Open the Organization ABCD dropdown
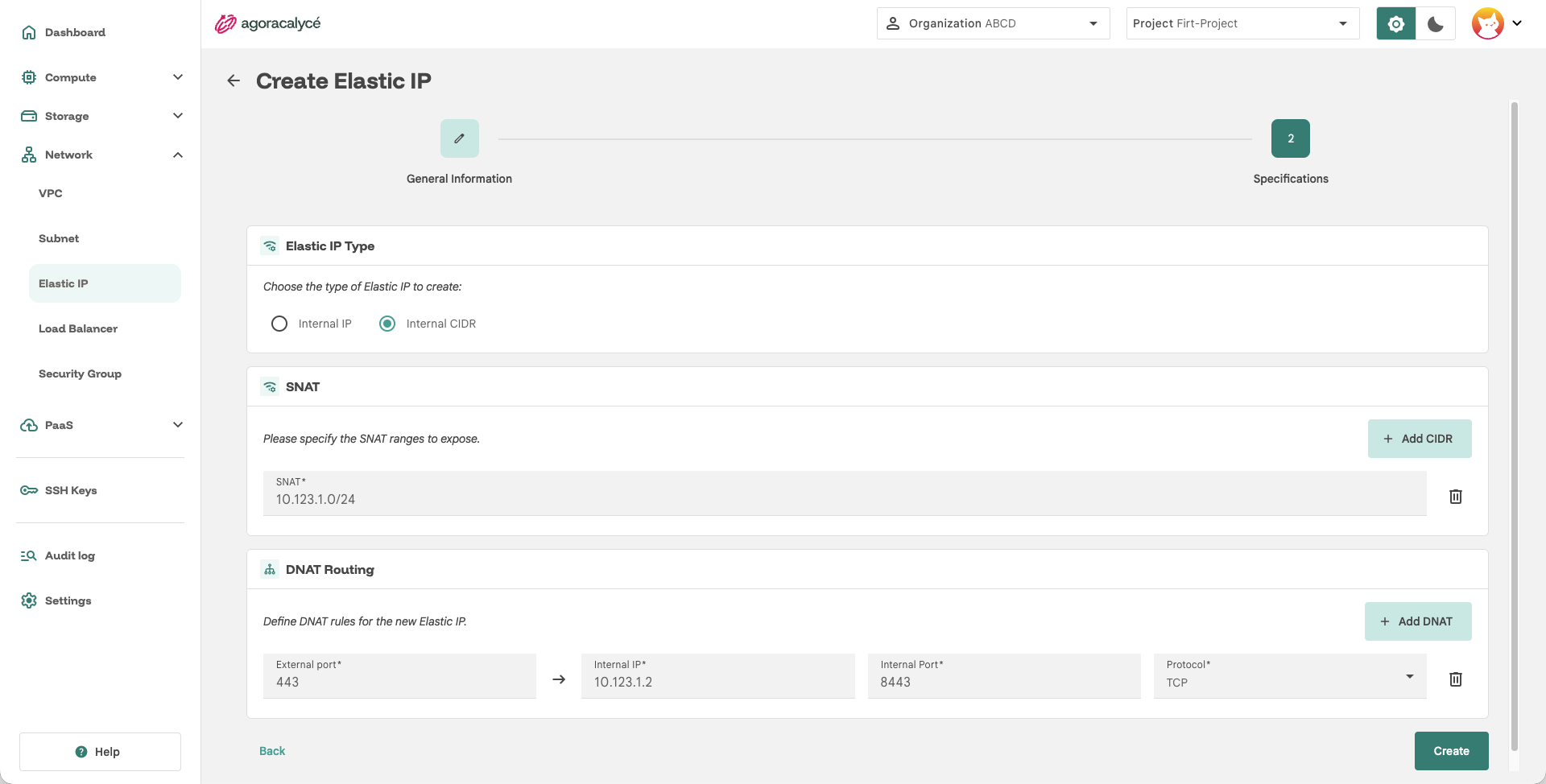Viewport: 1546px width, 784px height. pos(993,23)
